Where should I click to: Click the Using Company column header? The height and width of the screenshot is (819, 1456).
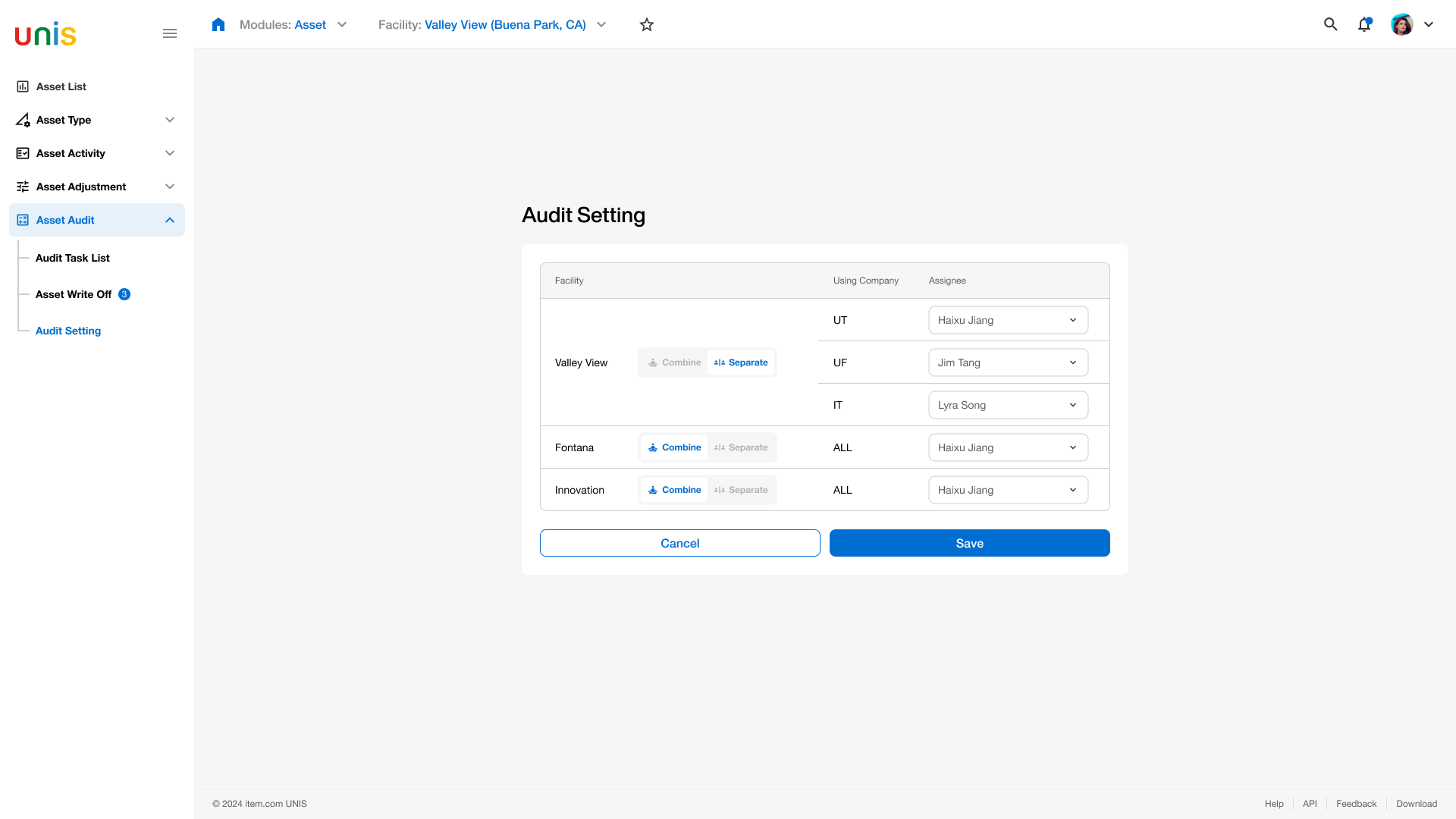pyautogui.click(x=866, y=281)
